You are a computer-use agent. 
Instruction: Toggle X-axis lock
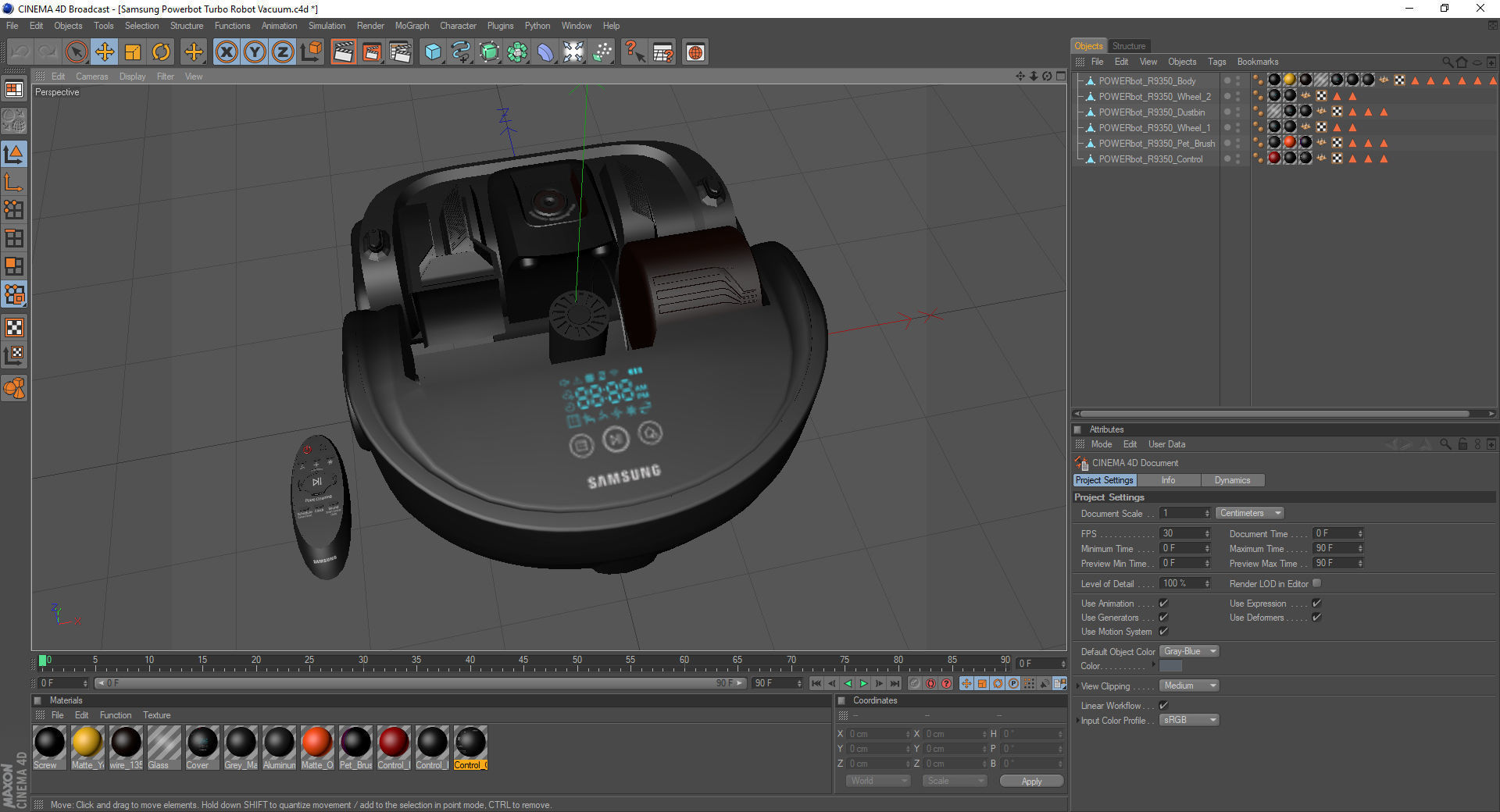pyautogui.click(x=227, y=52)
